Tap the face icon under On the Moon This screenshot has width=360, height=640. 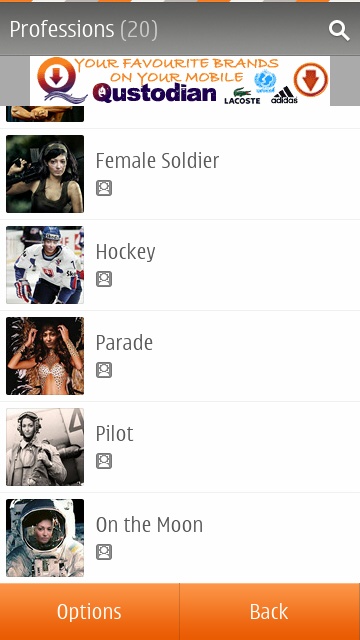click(x=104, y=552)
